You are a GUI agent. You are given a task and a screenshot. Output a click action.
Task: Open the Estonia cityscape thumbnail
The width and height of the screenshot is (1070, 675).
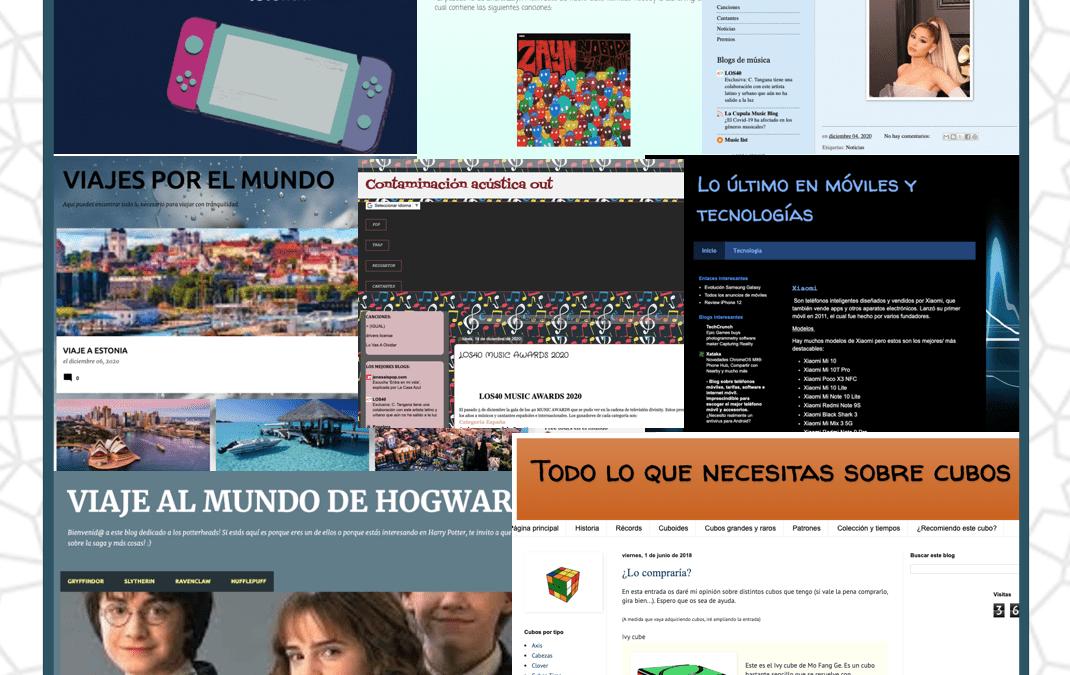(x=207, y=282)
